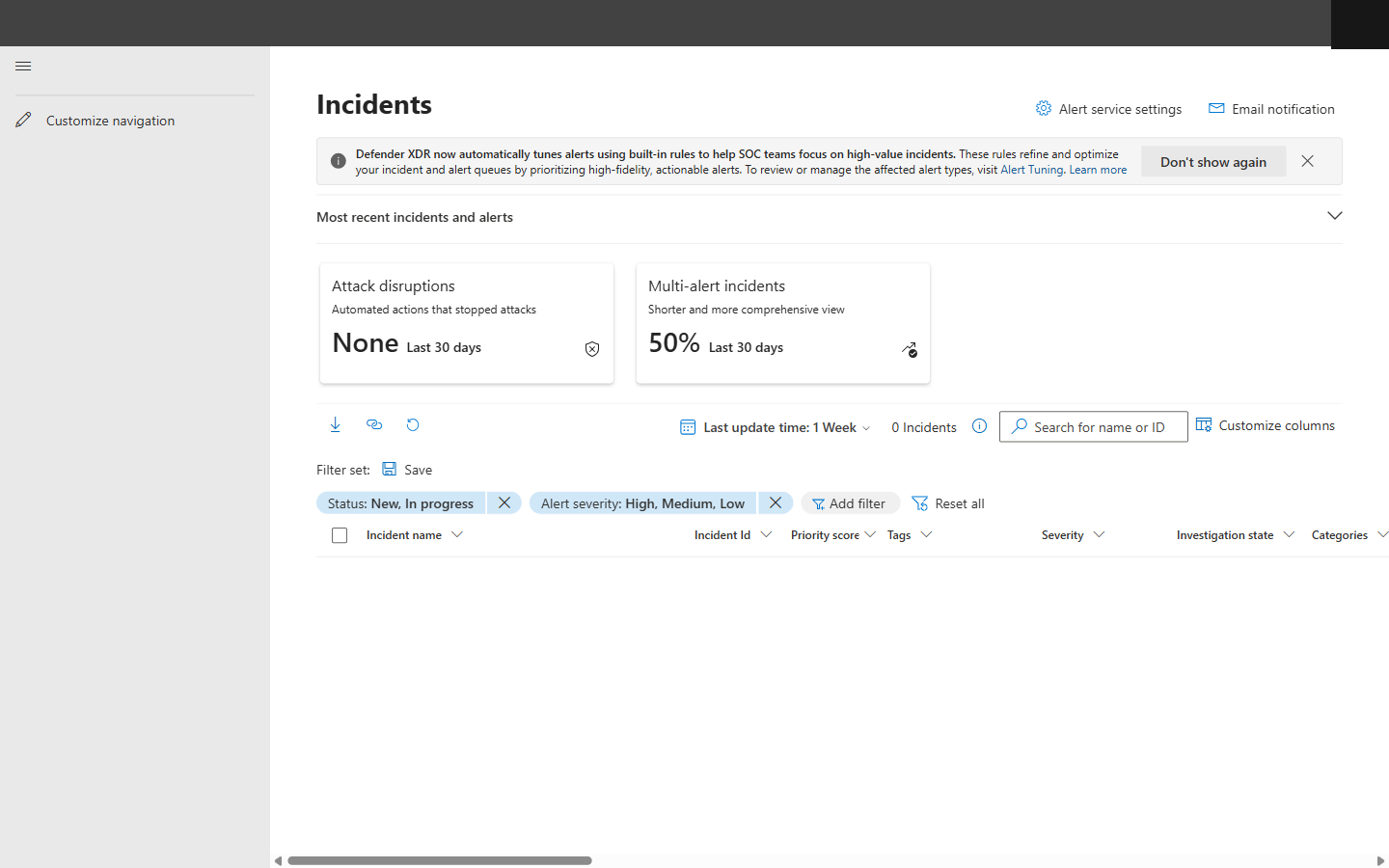Select Customize navigation in the sidebar
The width and height of the screenshot is (1389, 868).
point(109,120)
